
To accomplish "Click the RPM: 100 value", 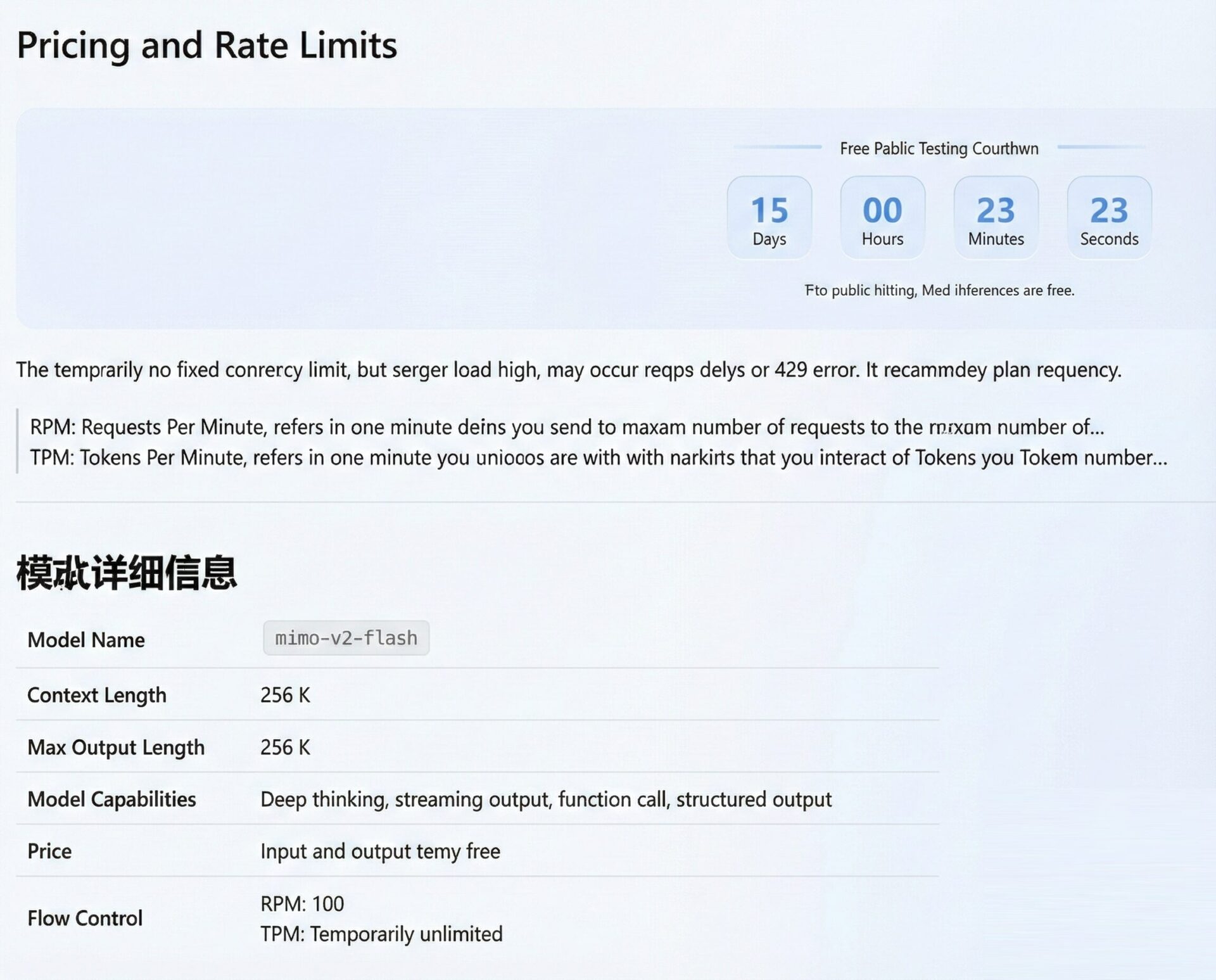I will 302,903.
